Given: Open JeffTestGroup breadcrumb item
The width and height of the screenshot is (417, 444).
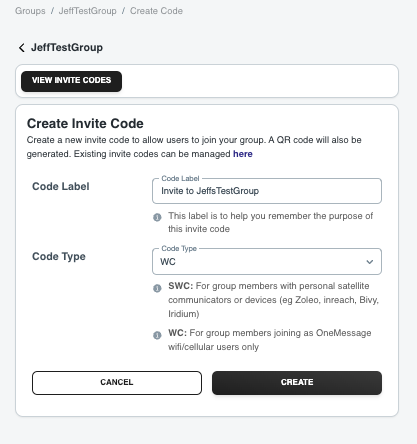Looking at the screenshot, I should (x=88, y=11).
